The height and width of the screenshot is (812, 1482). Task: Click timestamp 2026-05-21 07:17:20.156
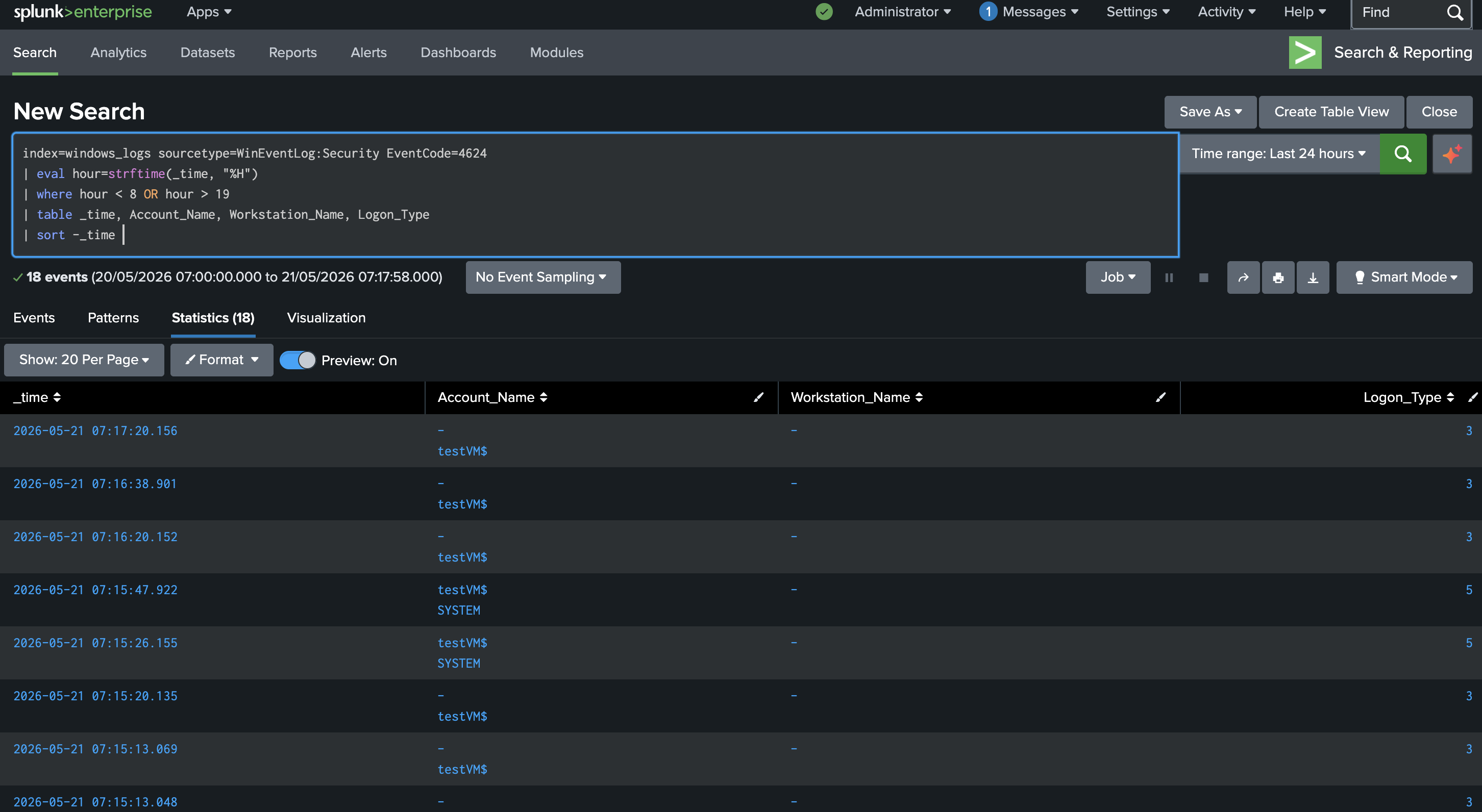[95, 430]
